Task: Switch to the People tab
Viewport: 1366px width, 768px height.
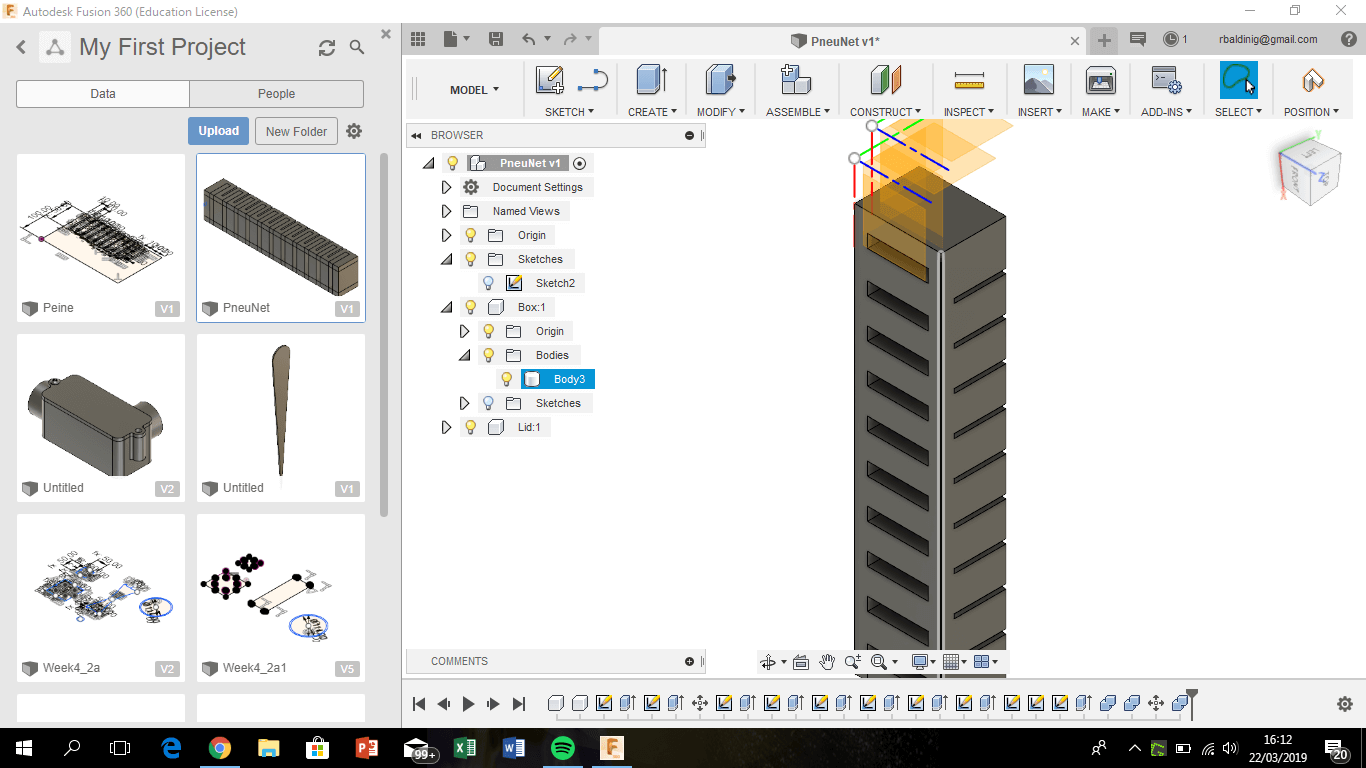Action: click(276, 94)
